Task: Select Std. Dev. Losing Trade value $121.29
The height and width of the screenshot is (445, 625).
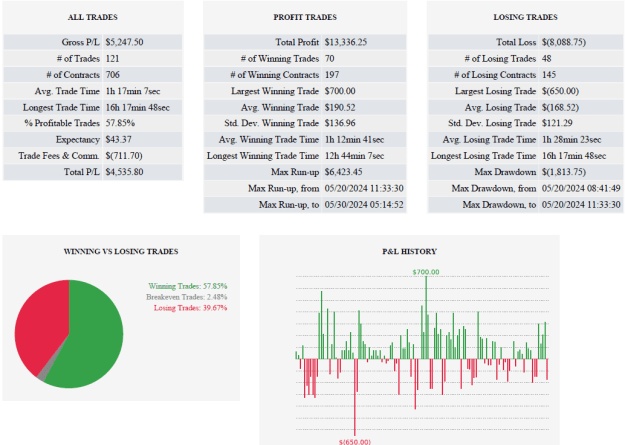Action: tap(557, 123)
